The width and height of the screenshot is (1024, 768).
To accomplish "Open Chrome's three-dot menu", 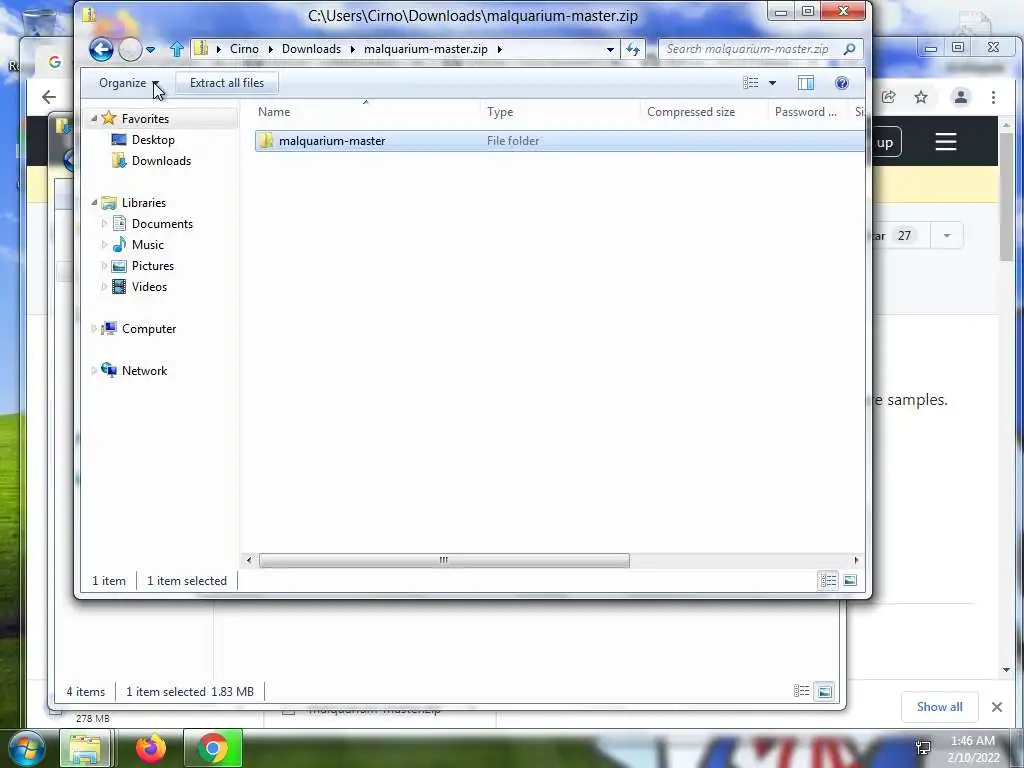I will (993, 97).
